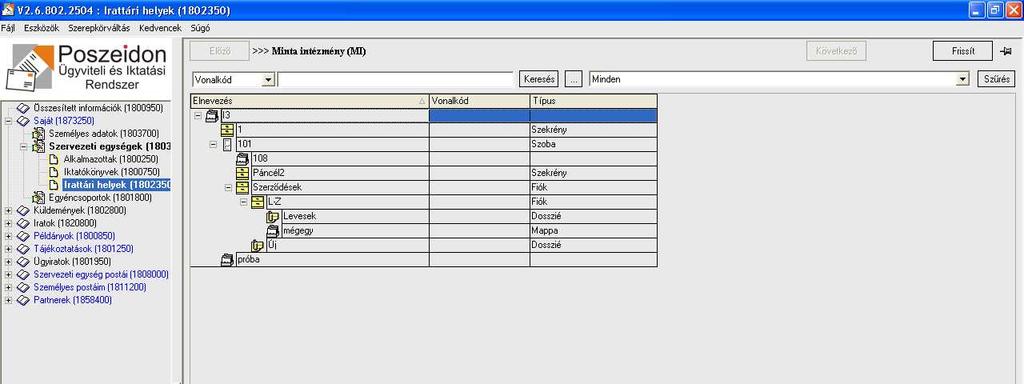Click the cabinet icon of Páncél2
The height and width of the screenshot is (384, 1024).
(242, 173)
